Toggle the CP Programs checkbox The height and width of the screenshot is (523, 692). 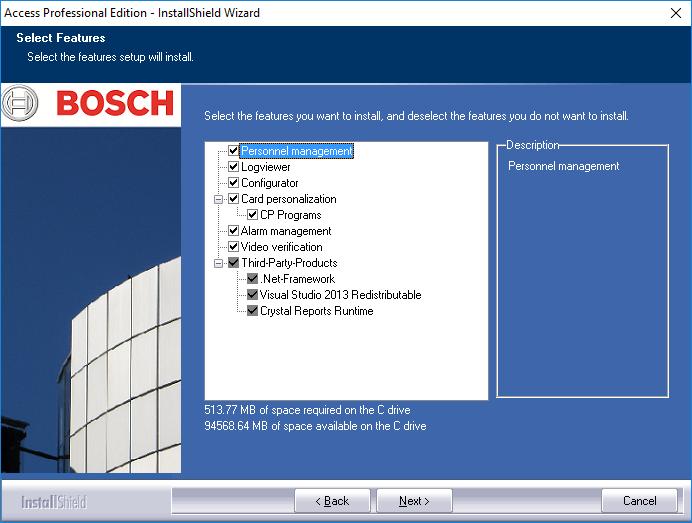[x=252, y=214]
